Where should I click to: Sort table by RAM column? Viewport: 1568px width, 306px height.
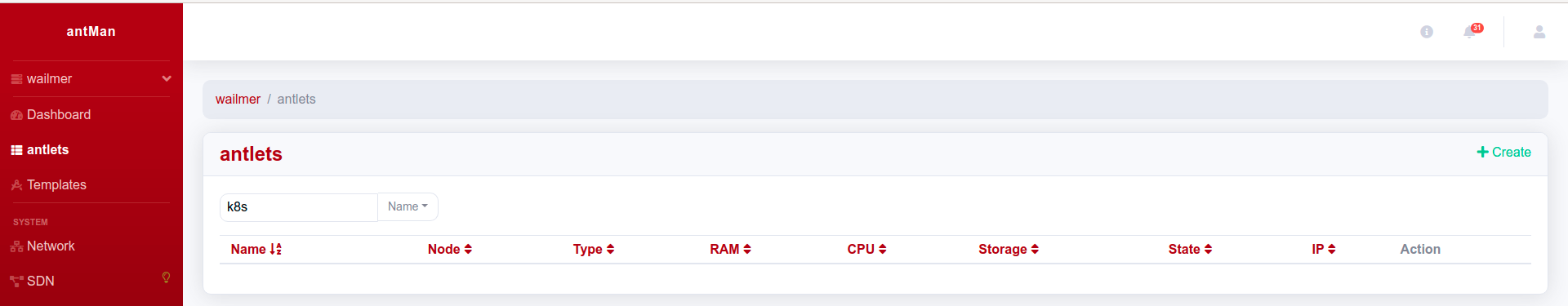(730, 250)
